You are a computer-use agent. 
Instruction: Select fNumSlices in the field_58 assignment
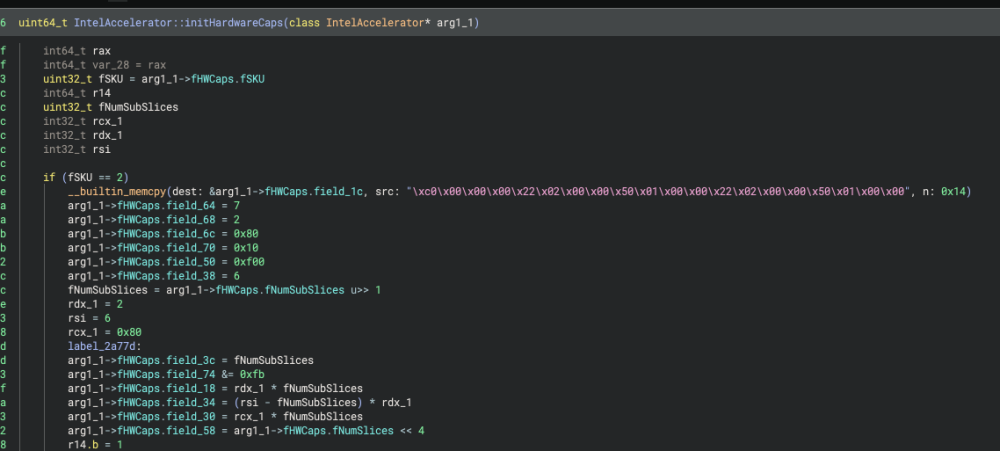[365, 430]
